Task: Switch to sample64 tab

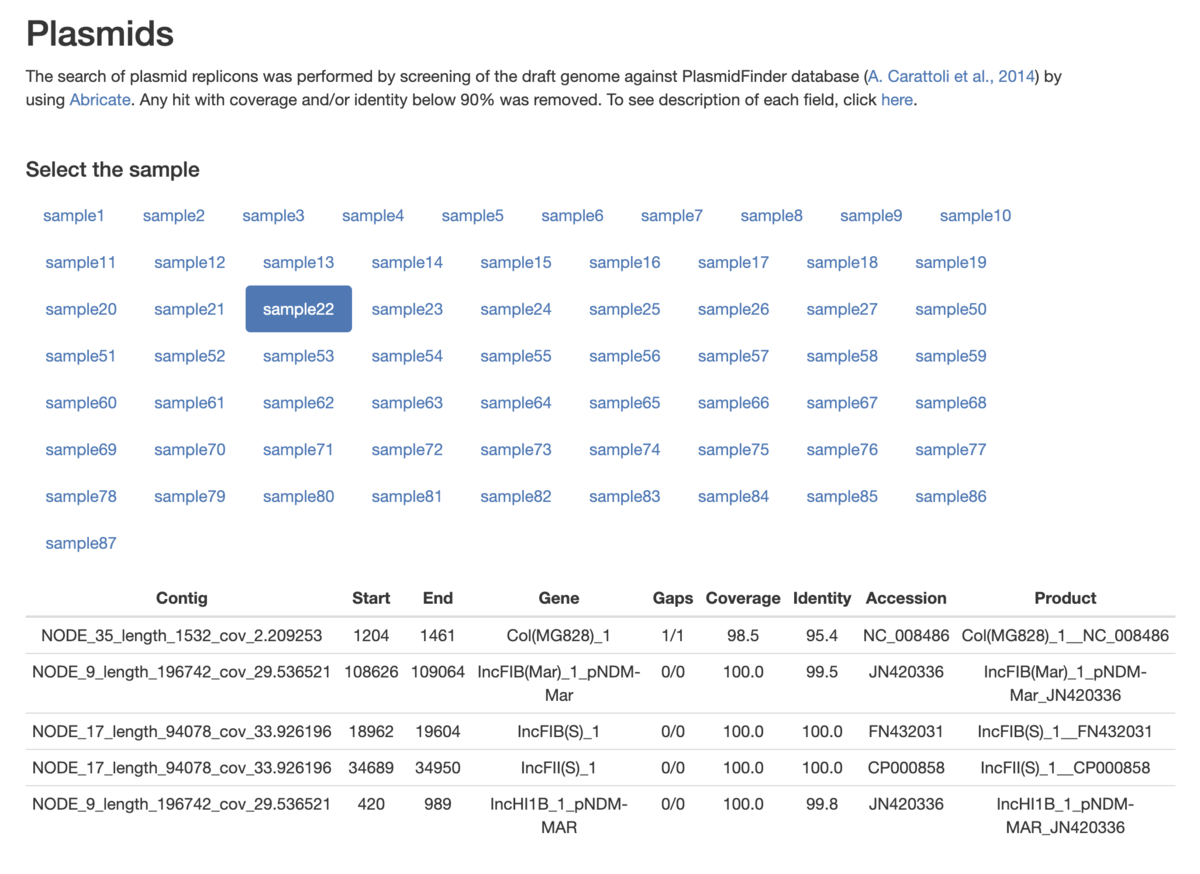Action: coord(516,403)
